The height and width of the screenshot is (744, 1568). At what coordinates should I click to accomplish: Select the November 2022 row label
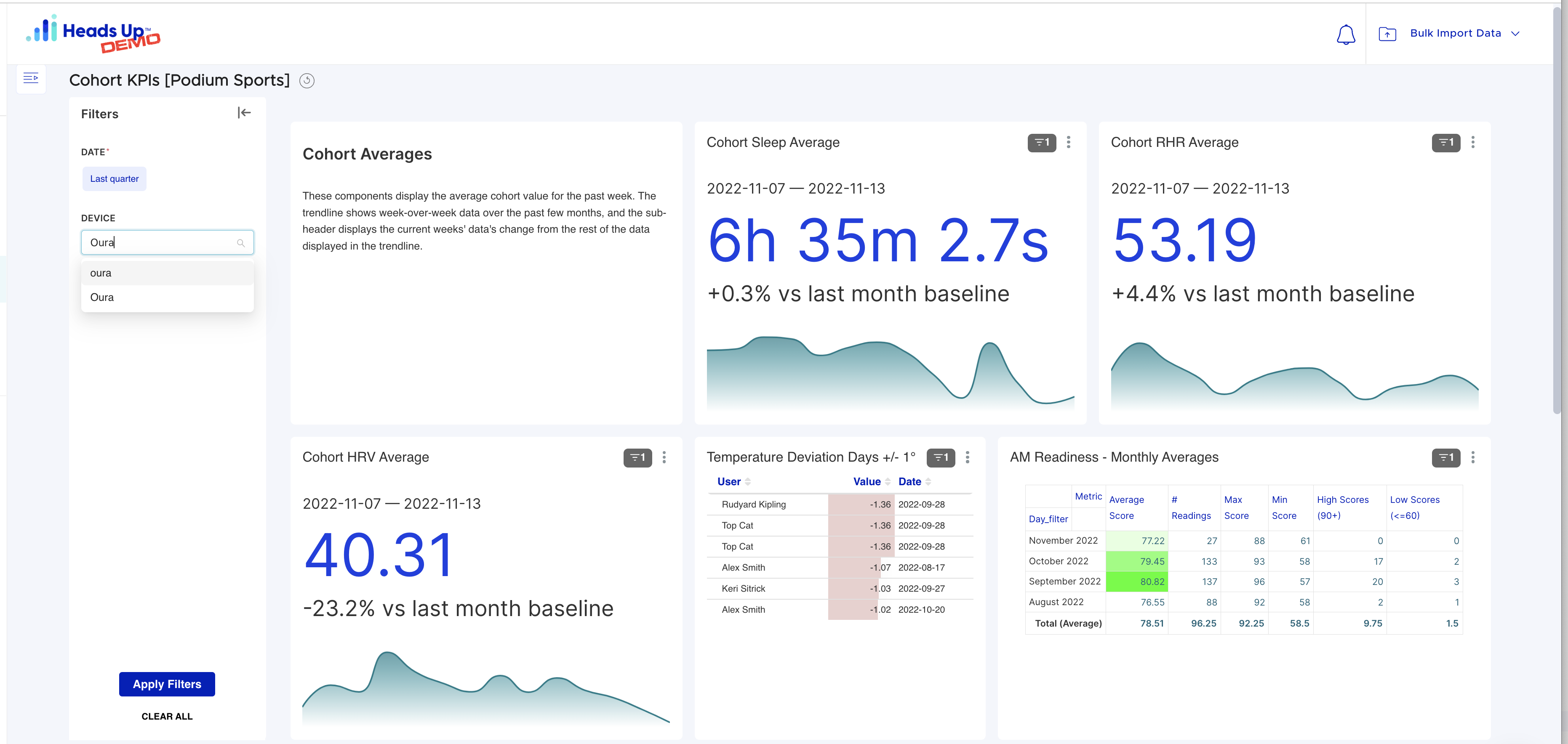1063,541
